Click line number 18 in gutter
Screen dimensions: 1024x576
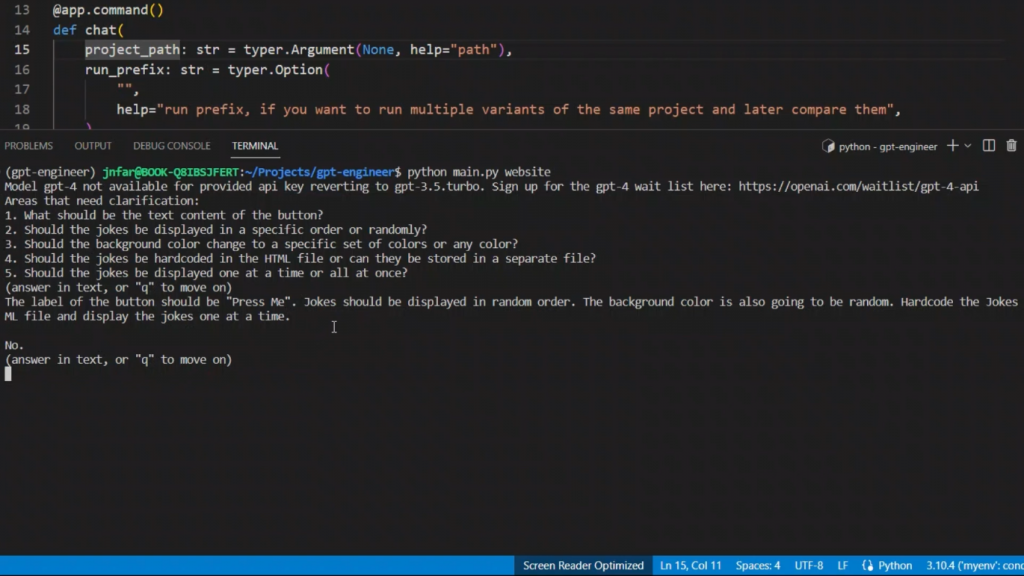tap(22, 110)
